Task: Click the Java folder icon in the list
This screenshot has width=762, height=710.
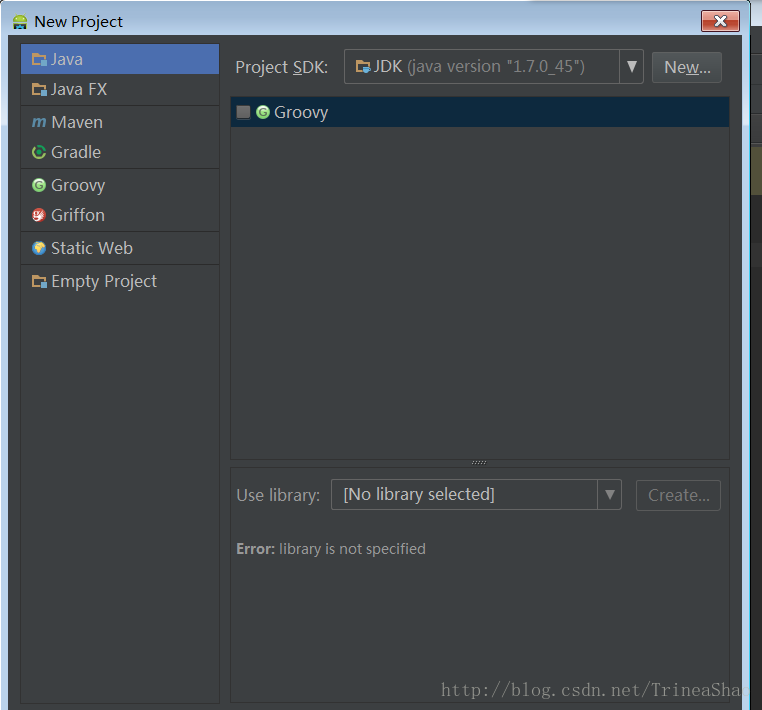Action: click(39, 60)
